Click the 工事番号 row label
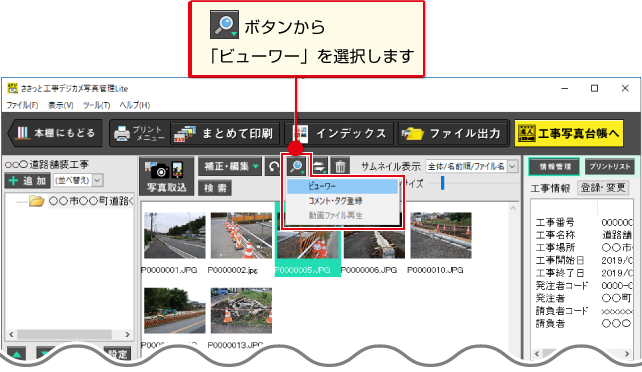The height and width of the screenshot is (372, 642). click(x=555, y=222)
